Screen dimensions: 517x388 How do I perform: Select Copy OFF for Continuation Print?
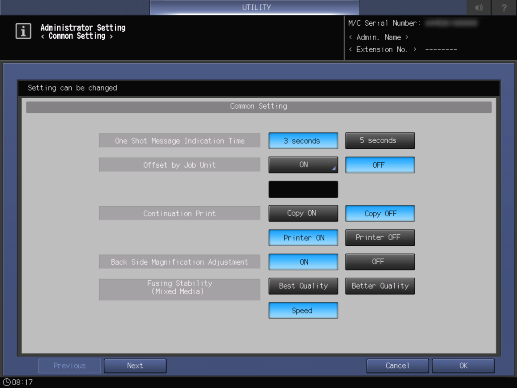coord(380,213)
